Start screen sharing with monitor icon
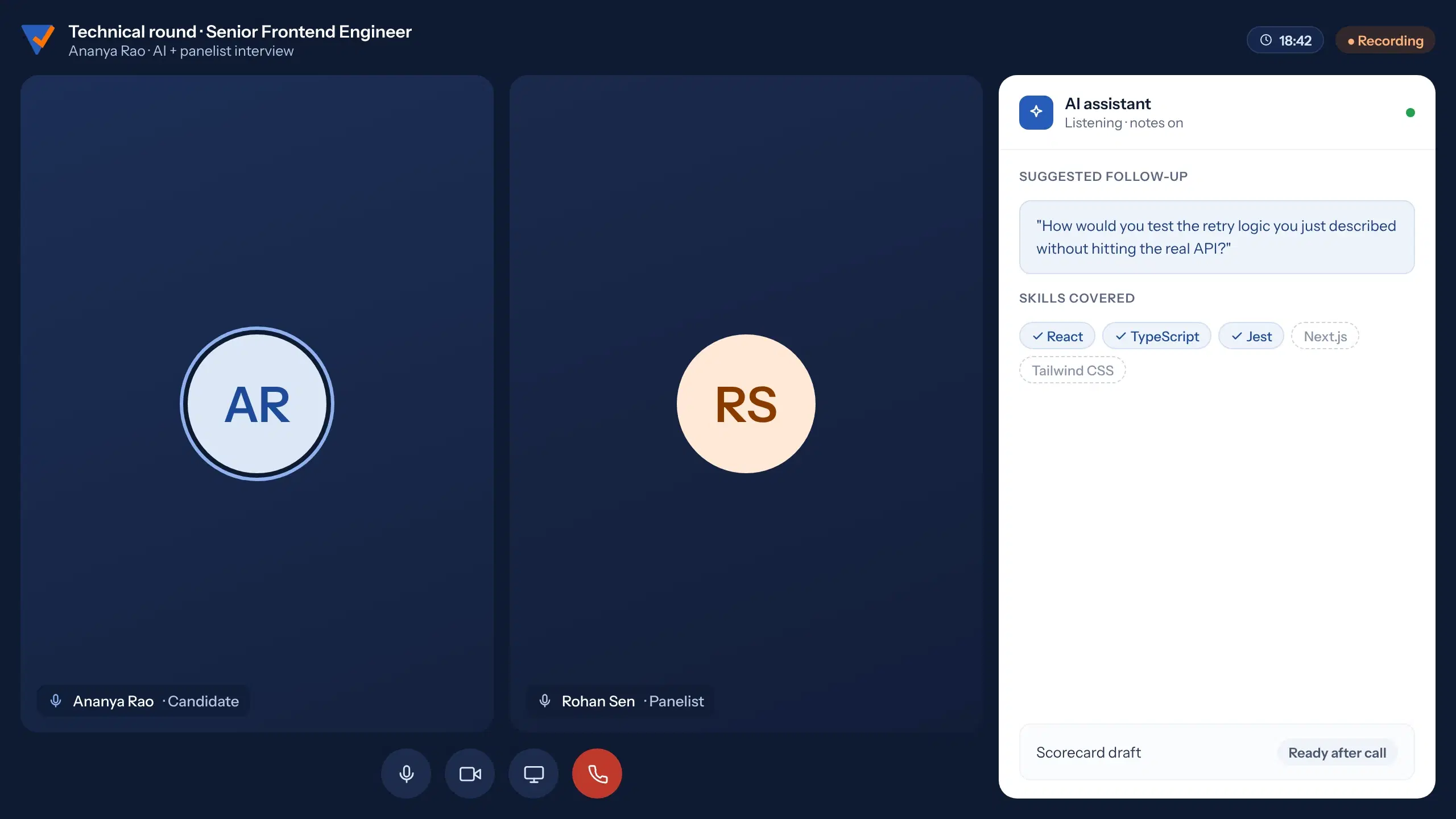 pos(533,773)
